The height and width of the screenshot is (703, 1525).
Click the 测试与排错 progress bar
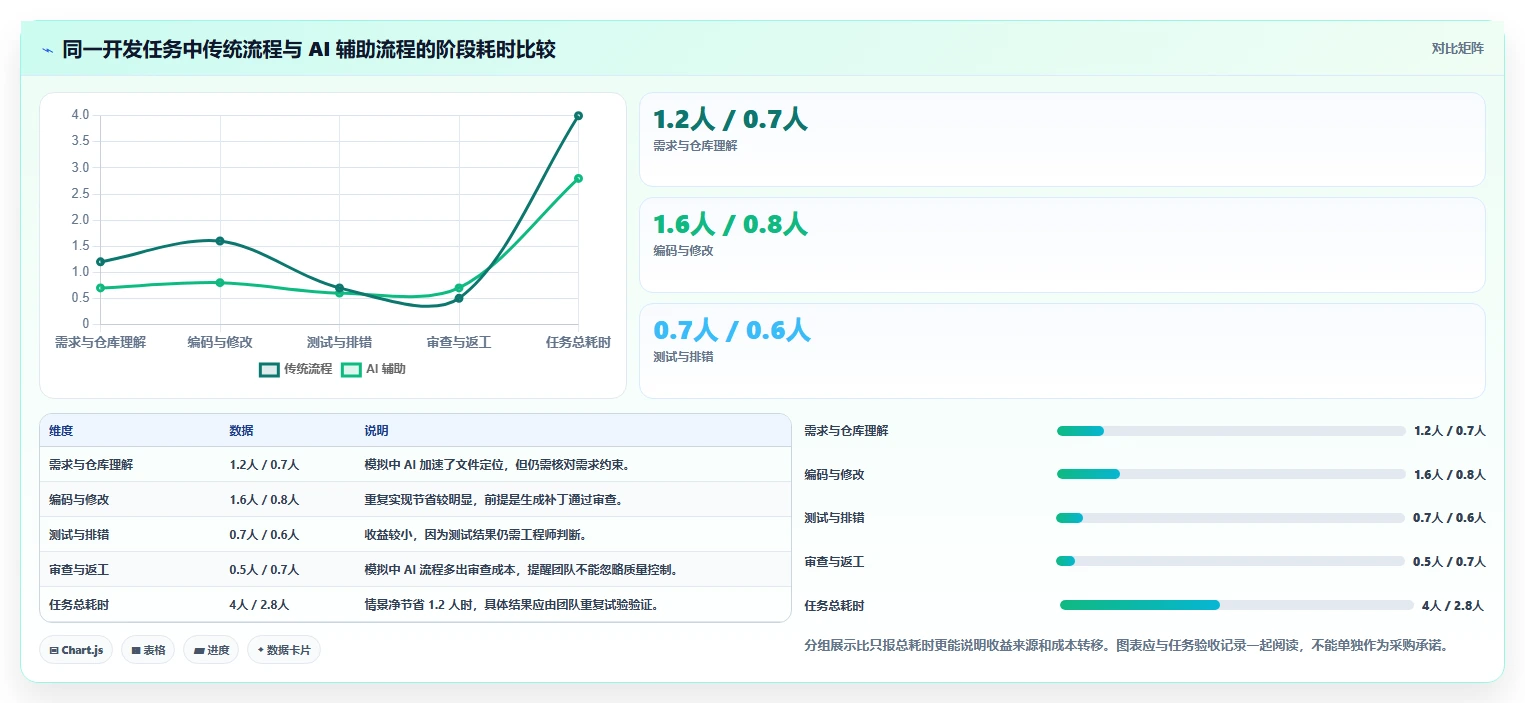[x=1231, y=518]
